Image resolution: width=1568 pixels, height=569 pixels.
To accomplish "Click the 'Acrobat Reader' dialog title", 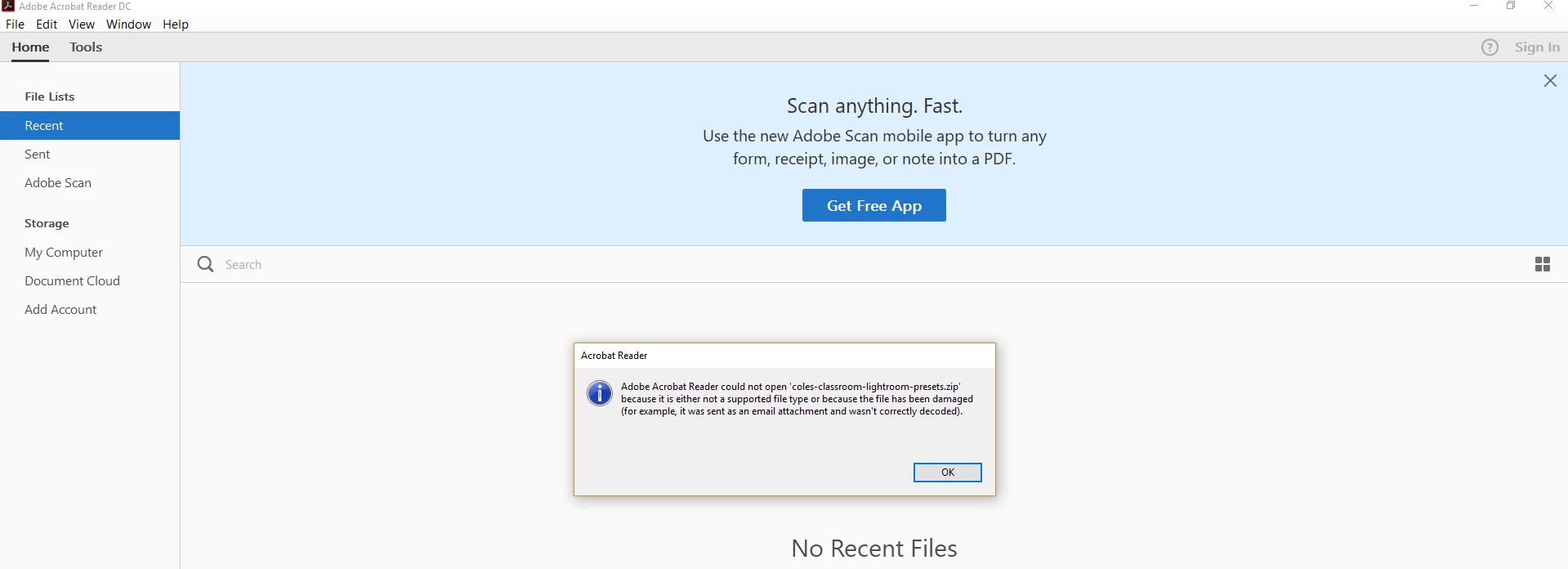I will [x=614, y=356].
